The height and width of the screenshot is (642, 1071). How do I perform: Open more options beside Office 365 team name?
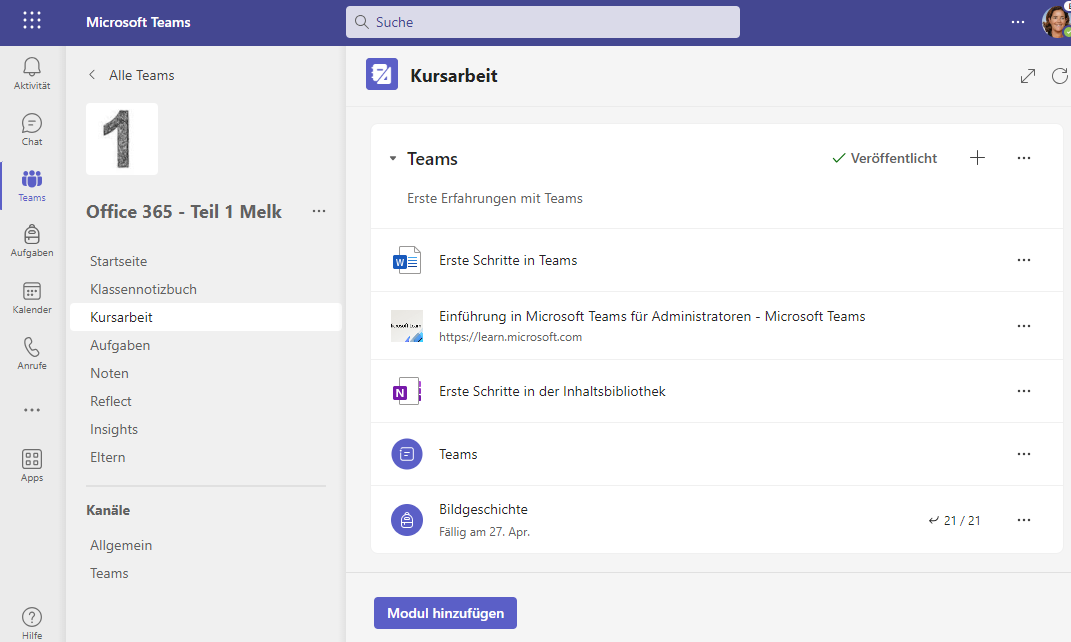tap(319, 211)
